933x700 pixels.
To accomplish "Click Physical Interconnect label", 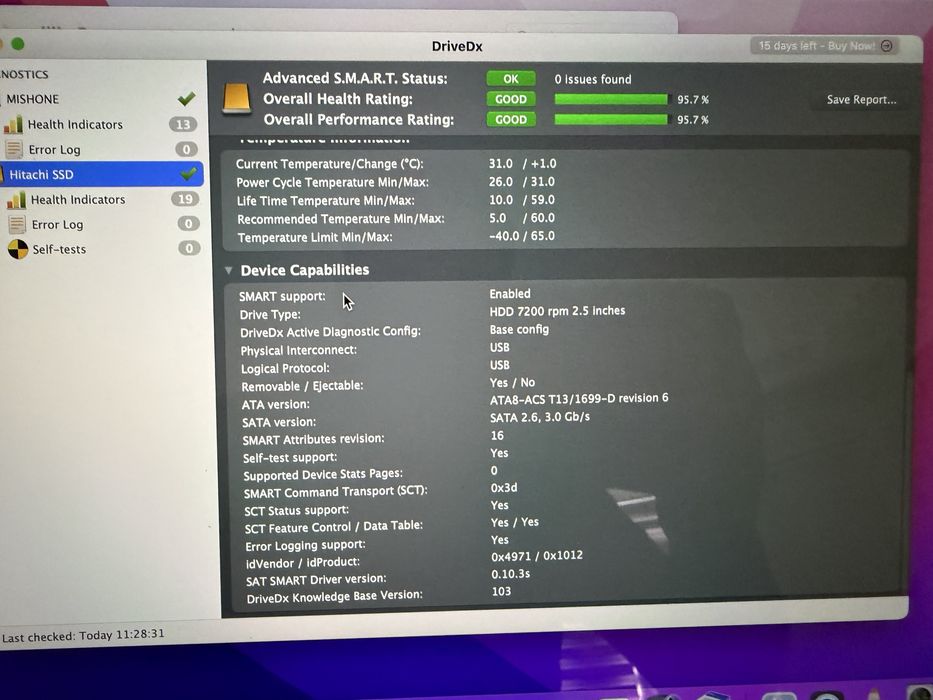I will (299, 351).
